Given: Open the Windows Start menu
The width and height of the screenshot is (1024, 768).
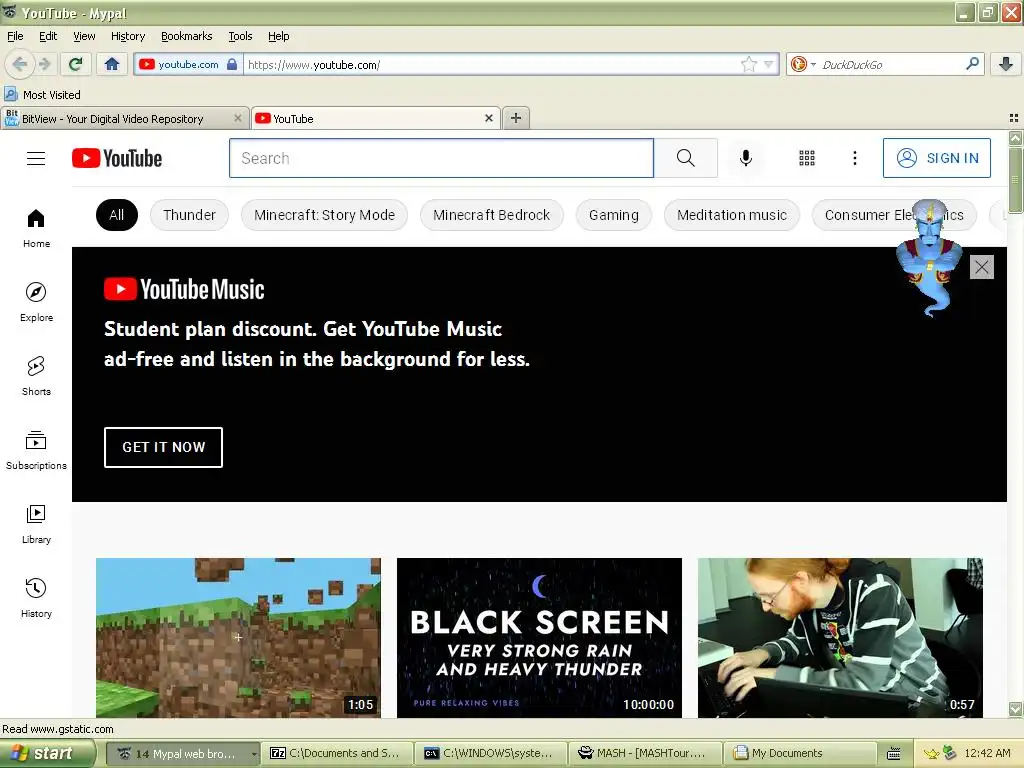Looking at the screenshot, I should tap(46, 754).
